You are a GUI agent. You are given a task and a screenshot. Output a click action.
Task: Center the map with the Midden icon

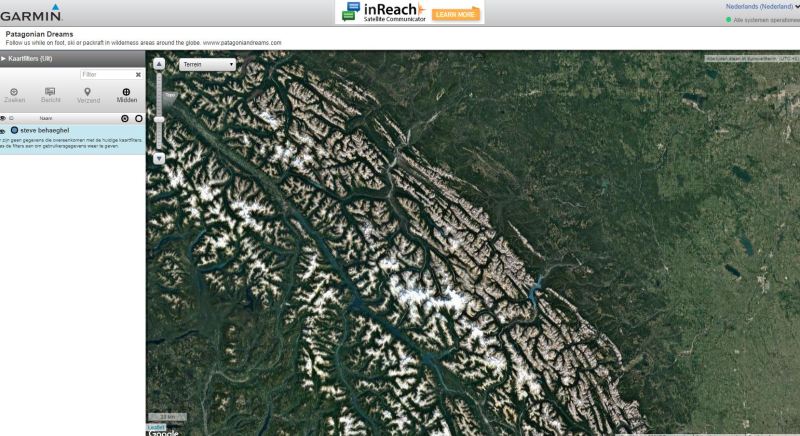click(126, 92)
